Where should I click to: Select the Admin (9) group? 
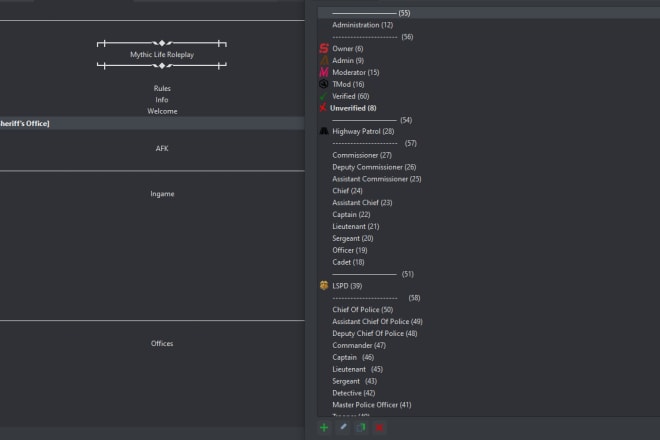pyautogui.click(x=348, y=60)
